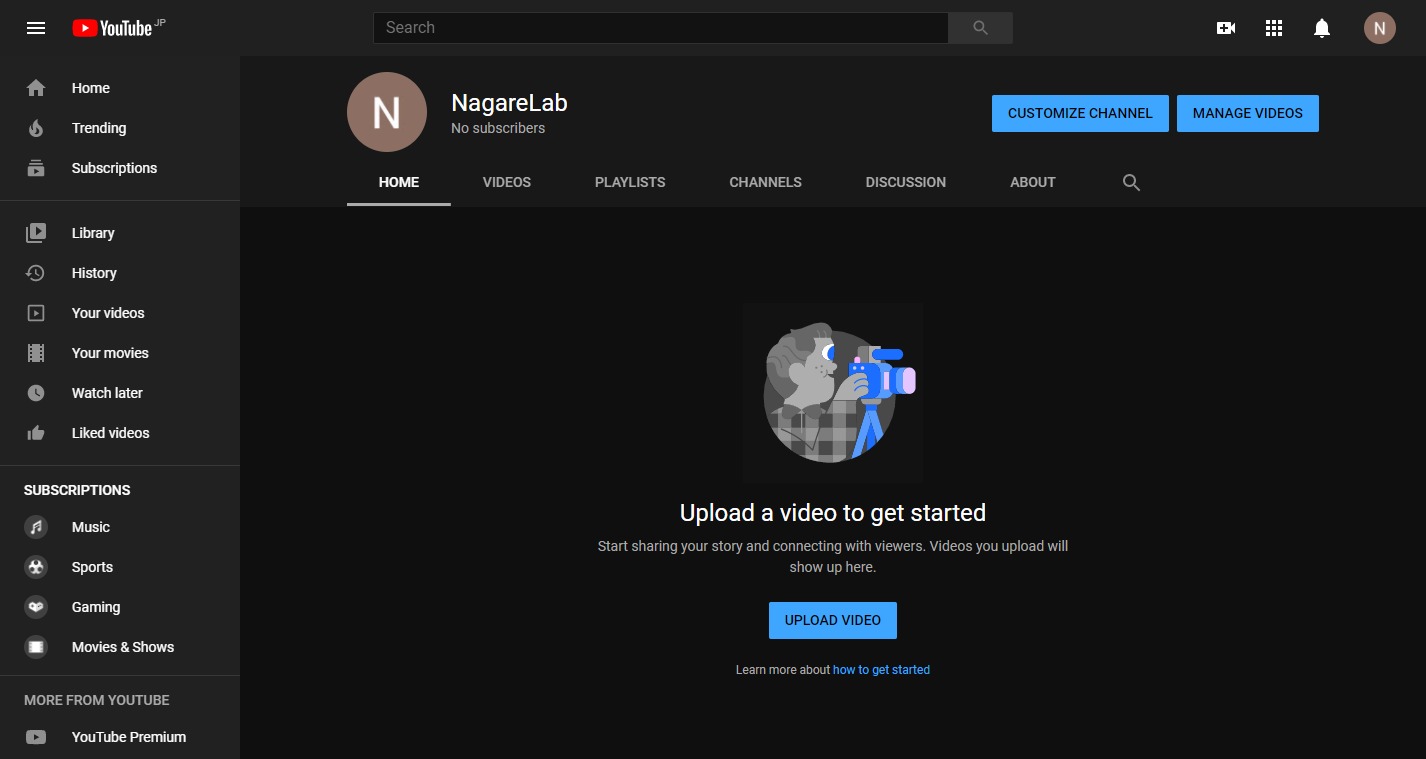Click the Your movies film icon
Image resolution: width=1426 pixels, height=759 pixels.
36,353
